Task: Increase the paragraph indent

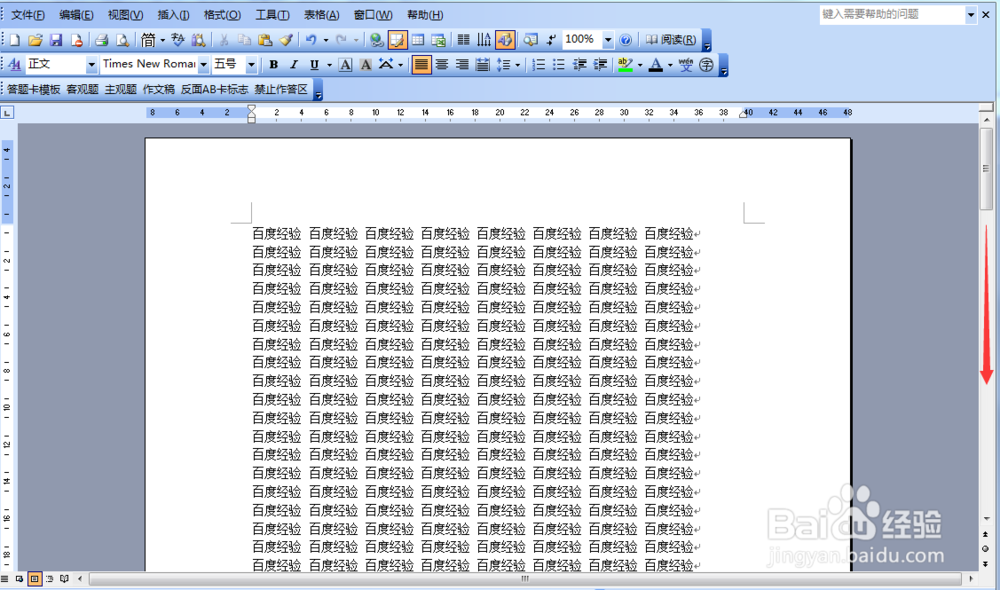Action: tap(599, 64)
